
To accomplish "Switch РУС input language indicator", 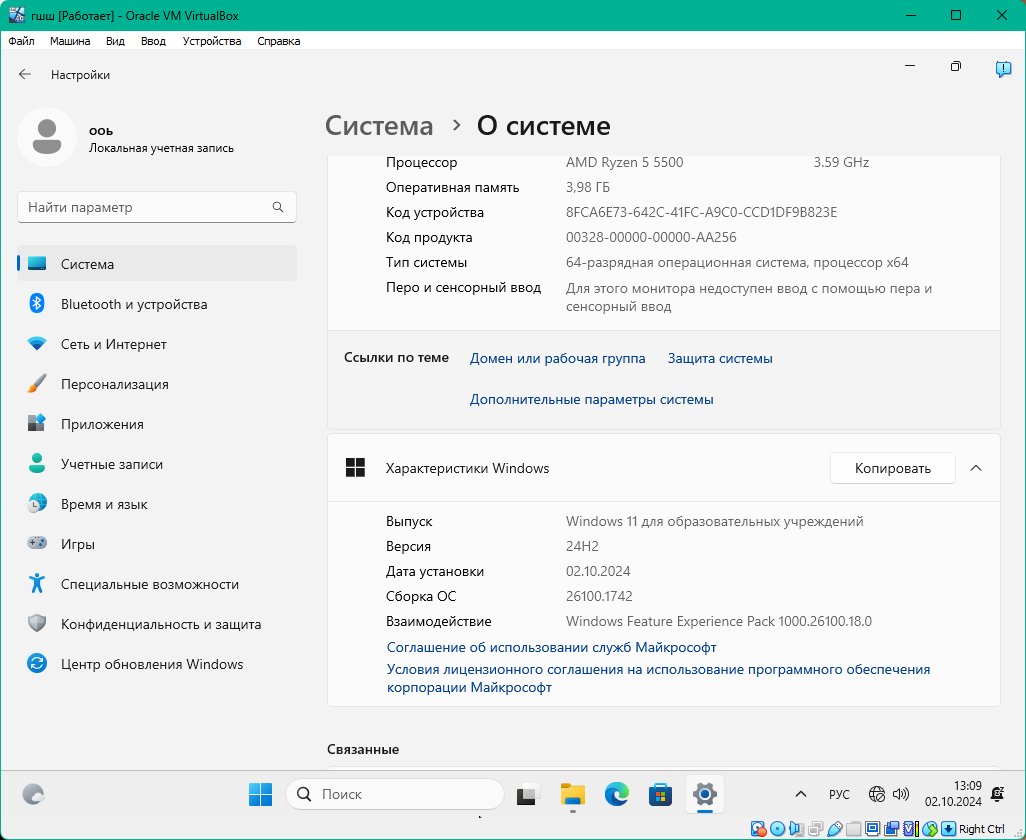I will coord(839,794).
